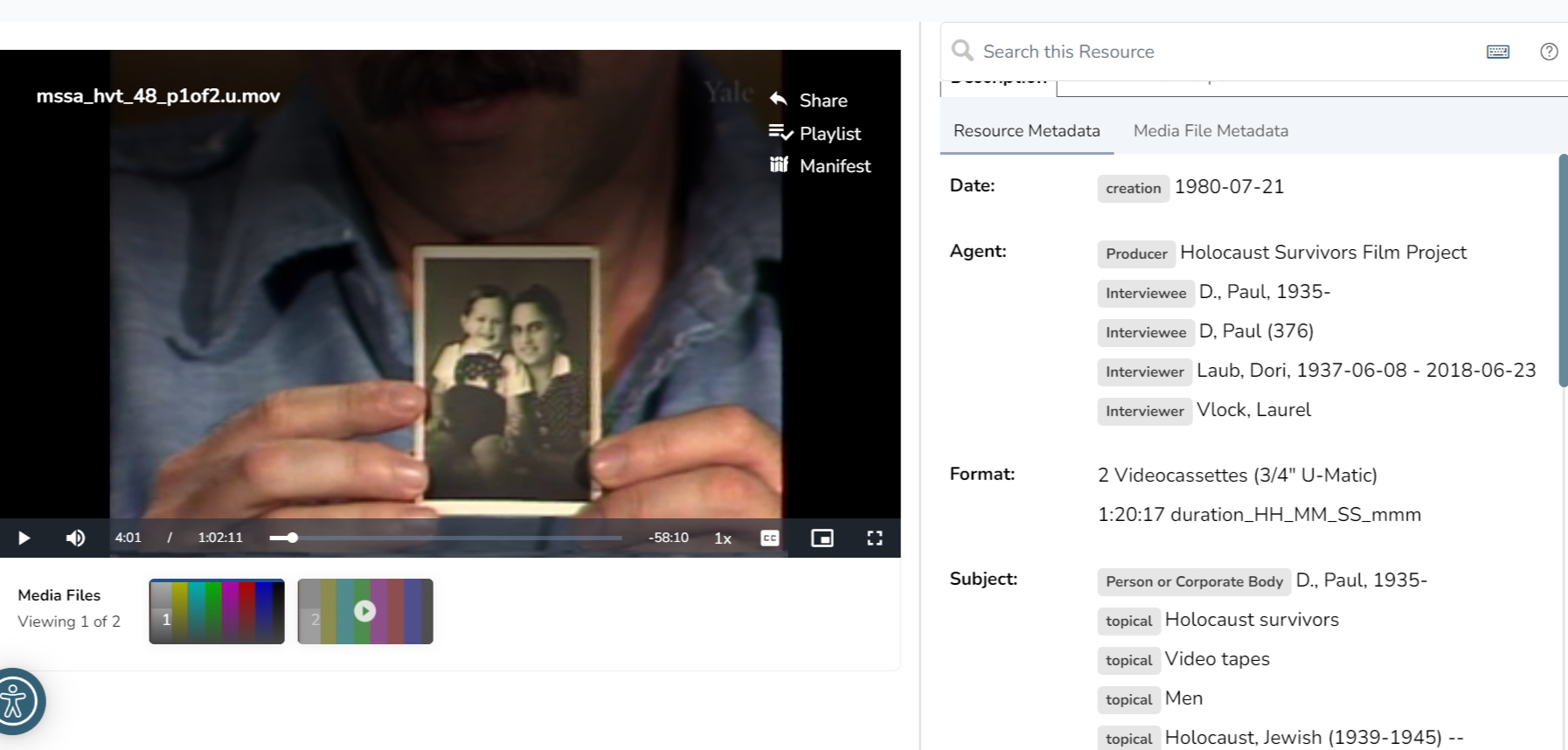Viewport: 1568px width, 750px height.
Task: Open the on-screen keyboard icon
Action: coord(1497,52)
